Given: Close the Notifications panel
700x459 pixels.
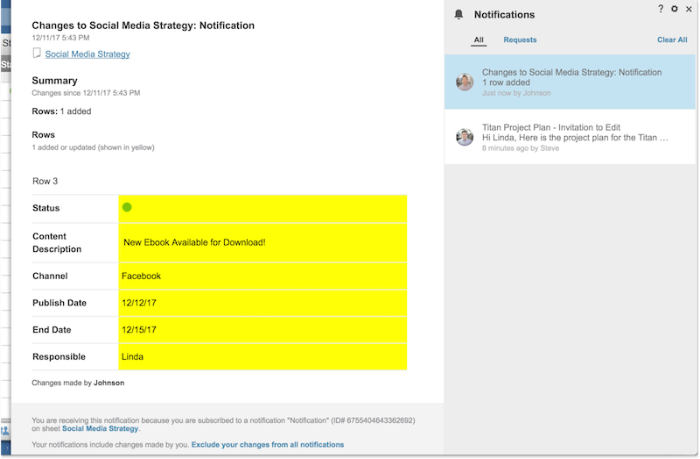Looking at the screenshot, I should point(688,9).
